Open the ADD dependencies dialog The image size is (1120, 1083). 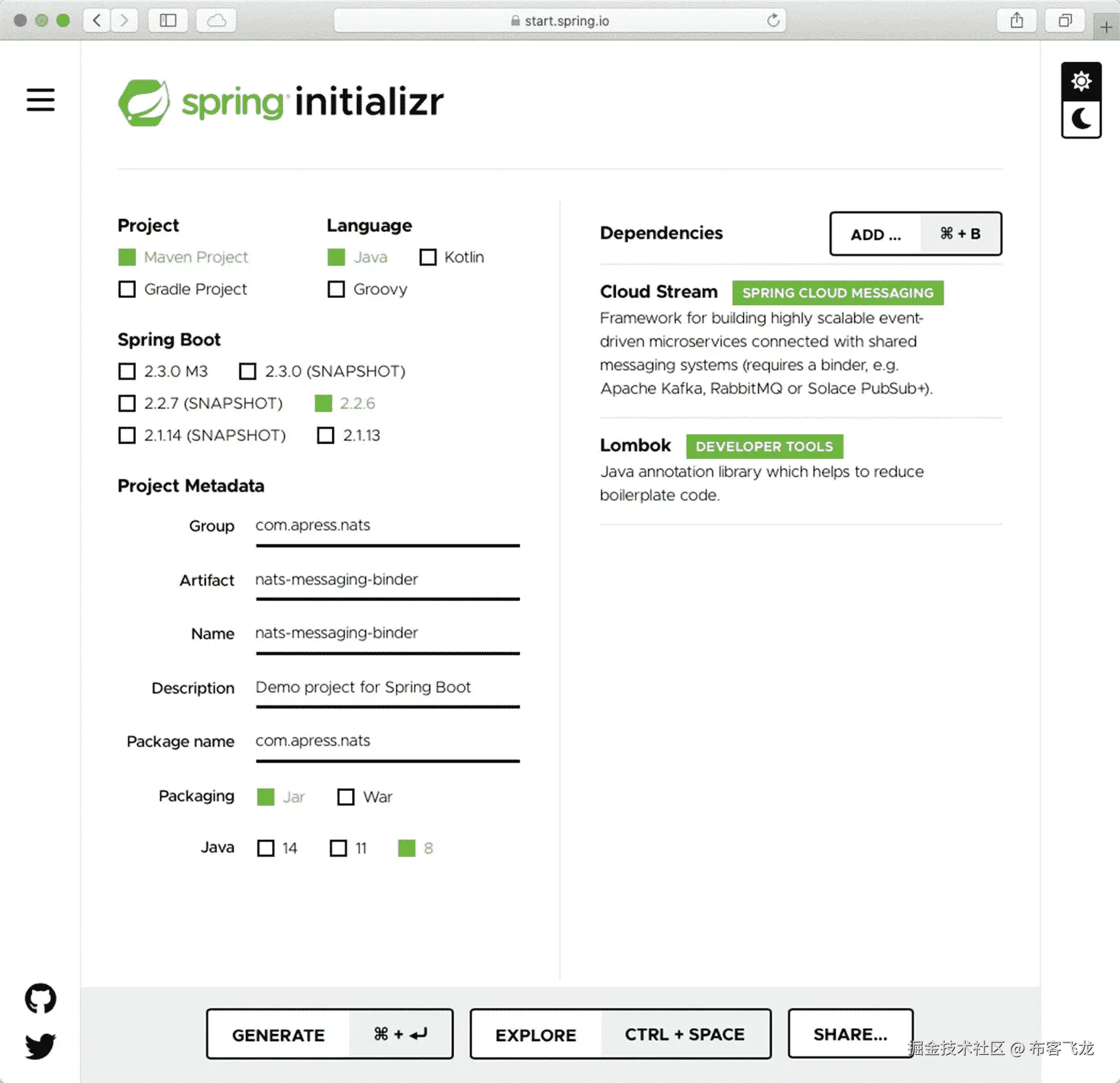(x=875, y=234)
